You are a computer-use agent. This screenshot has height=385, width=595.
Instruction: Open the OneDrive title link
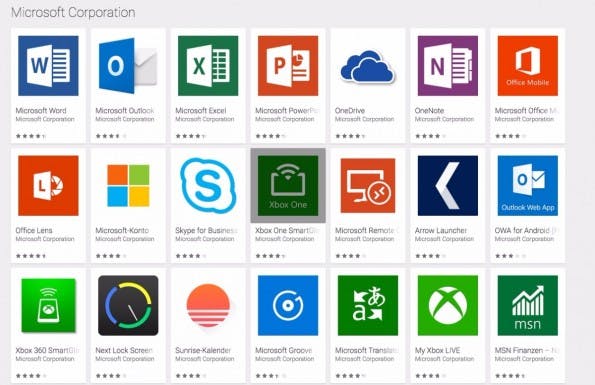pos(350,110)
